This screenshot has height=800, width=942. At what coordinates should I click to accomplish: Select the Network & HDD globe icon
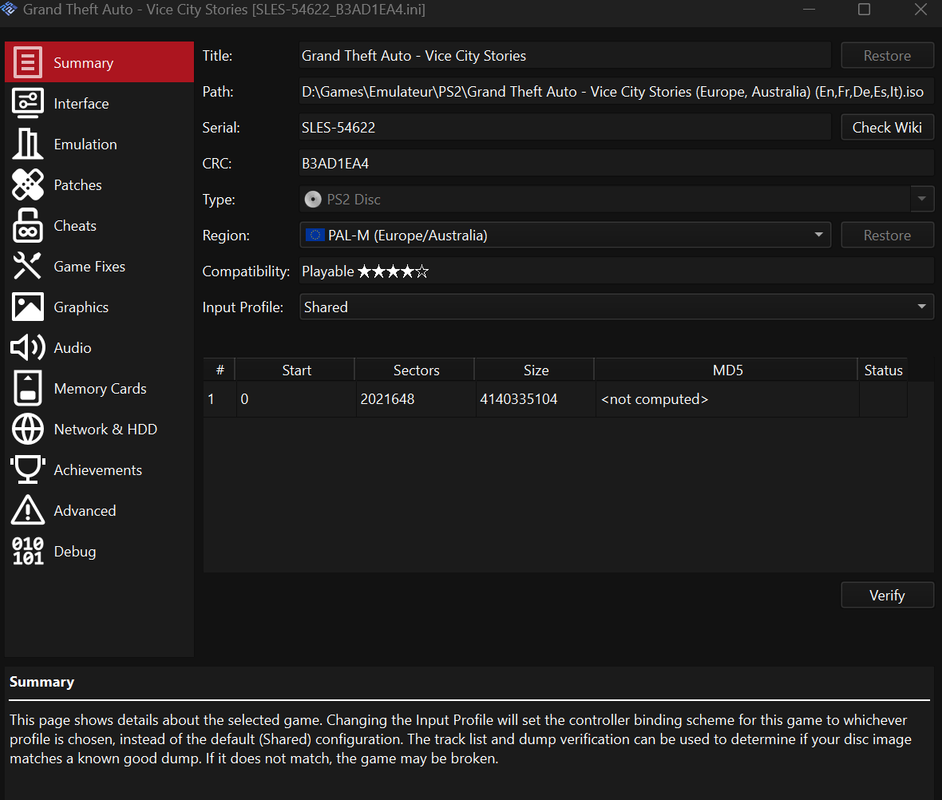point(28,429)
